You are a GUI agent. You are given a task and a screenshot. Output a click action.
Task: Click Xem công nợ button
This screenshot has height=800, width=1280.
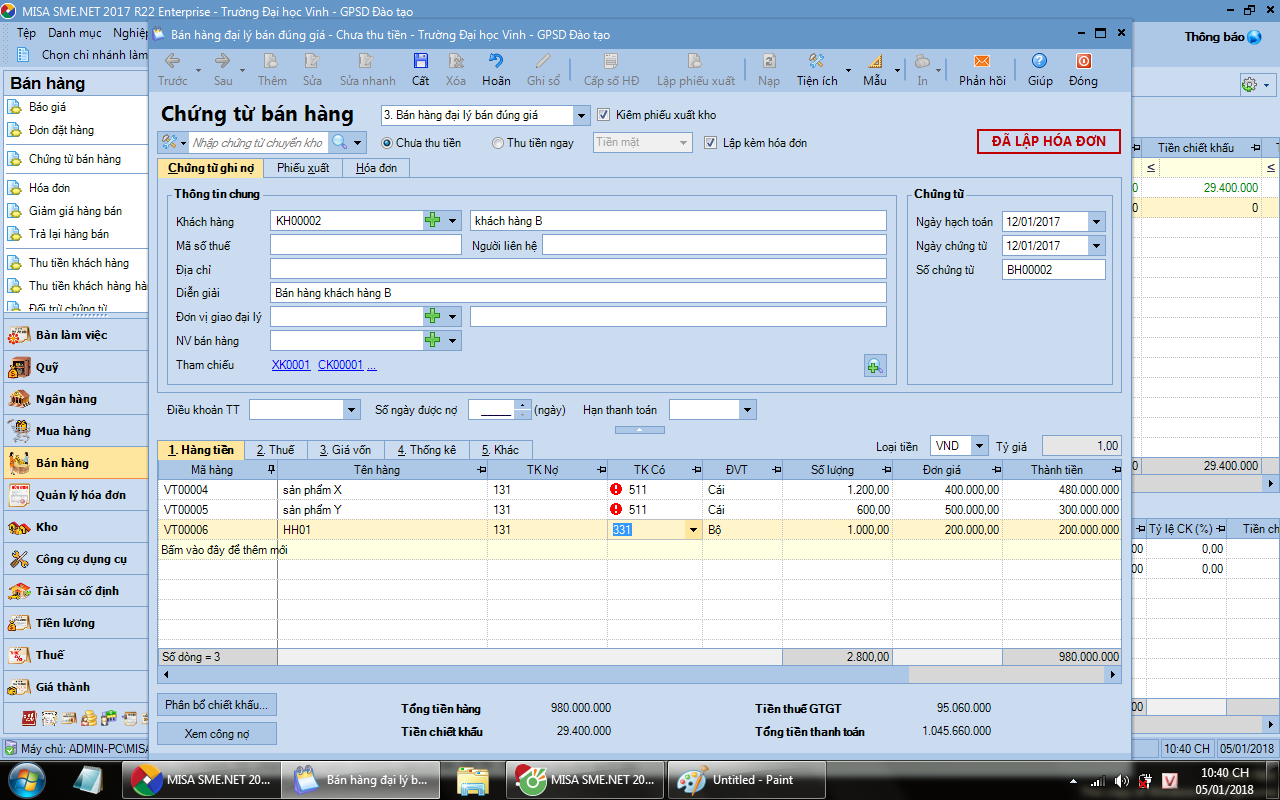point(217,734)
